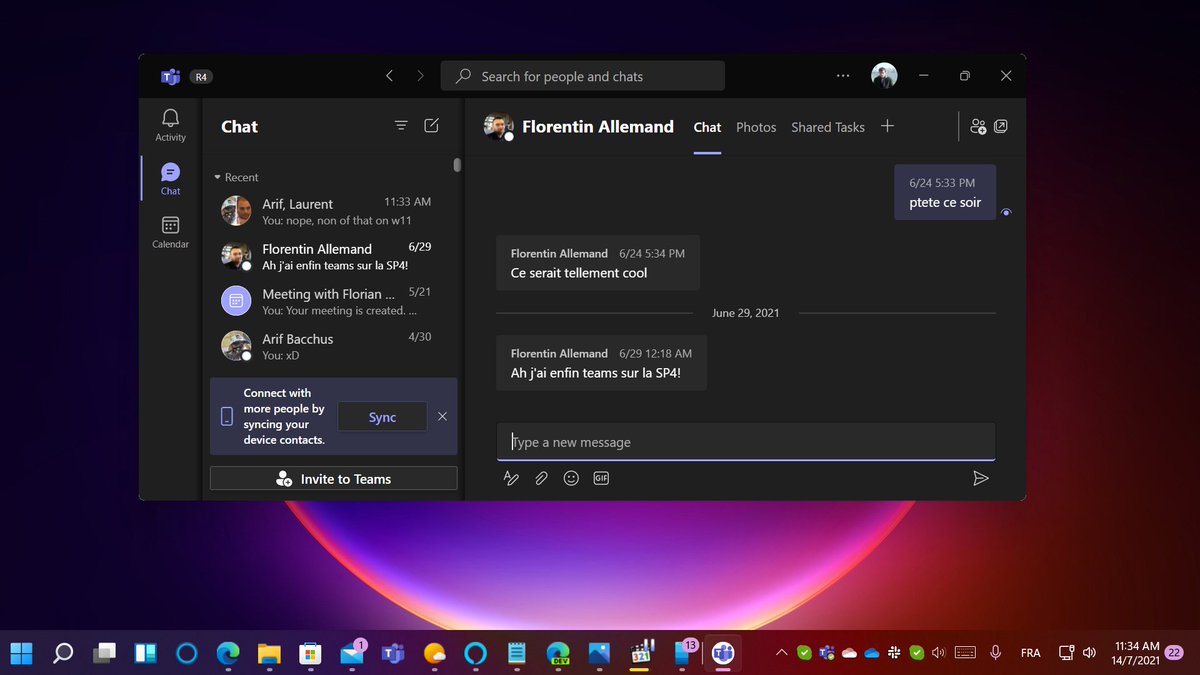Click the Teams logo in the title bar
The image size is (1200, 675).
(x=170, y=76)
